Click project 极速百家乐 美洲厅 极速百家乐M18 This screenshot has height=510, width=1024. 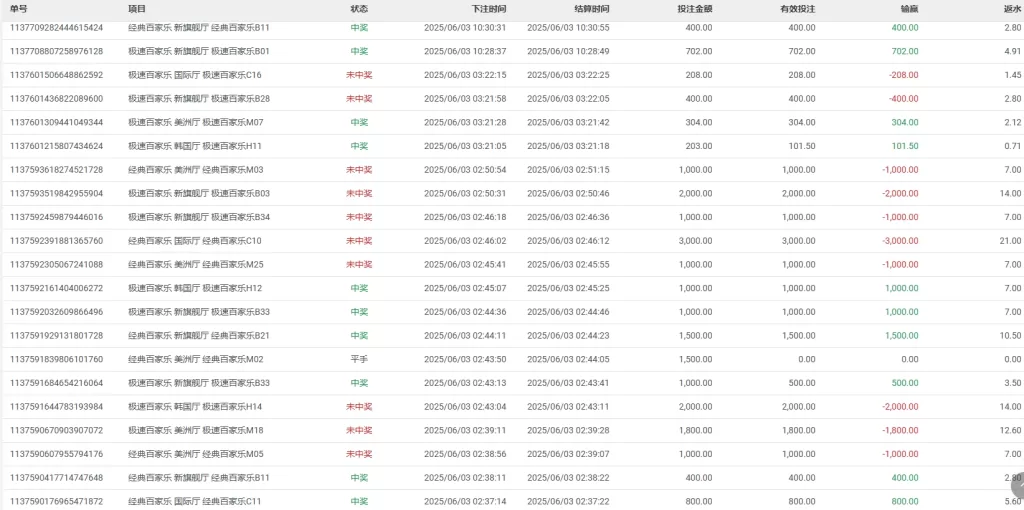coord(196,430)
